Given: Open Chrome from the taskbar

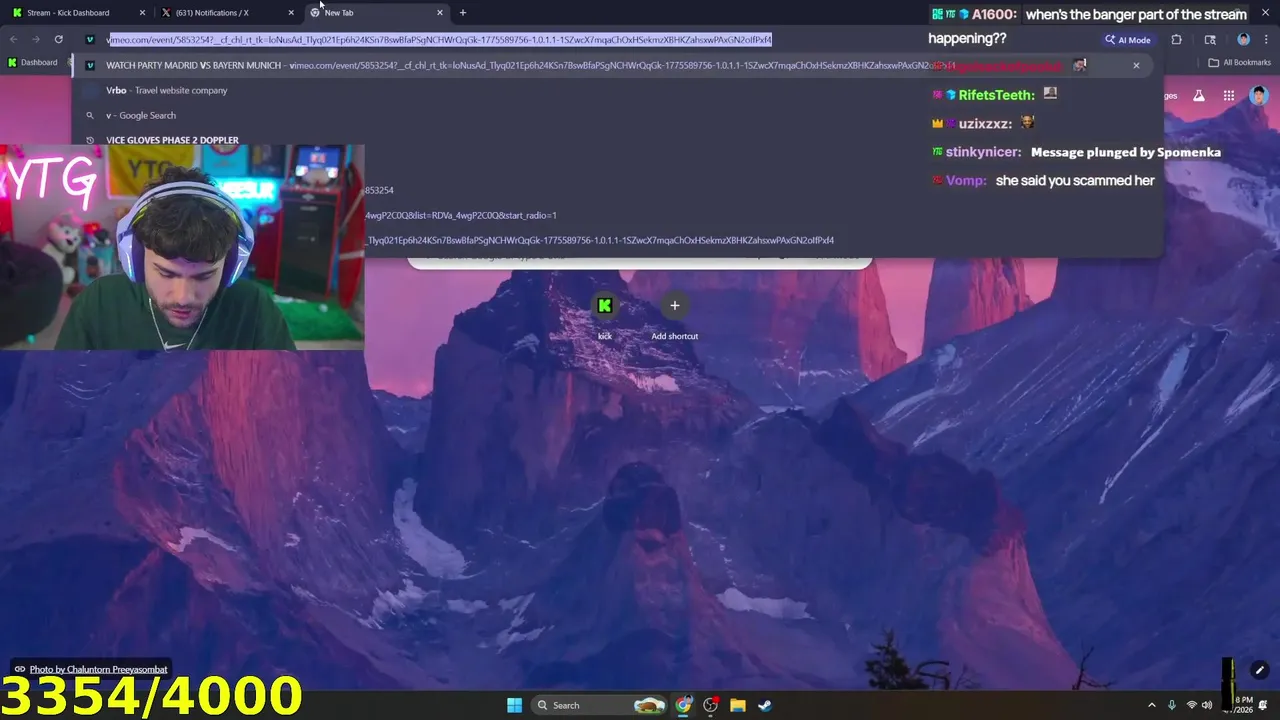Looking at the screenshot, I should 683,705.
